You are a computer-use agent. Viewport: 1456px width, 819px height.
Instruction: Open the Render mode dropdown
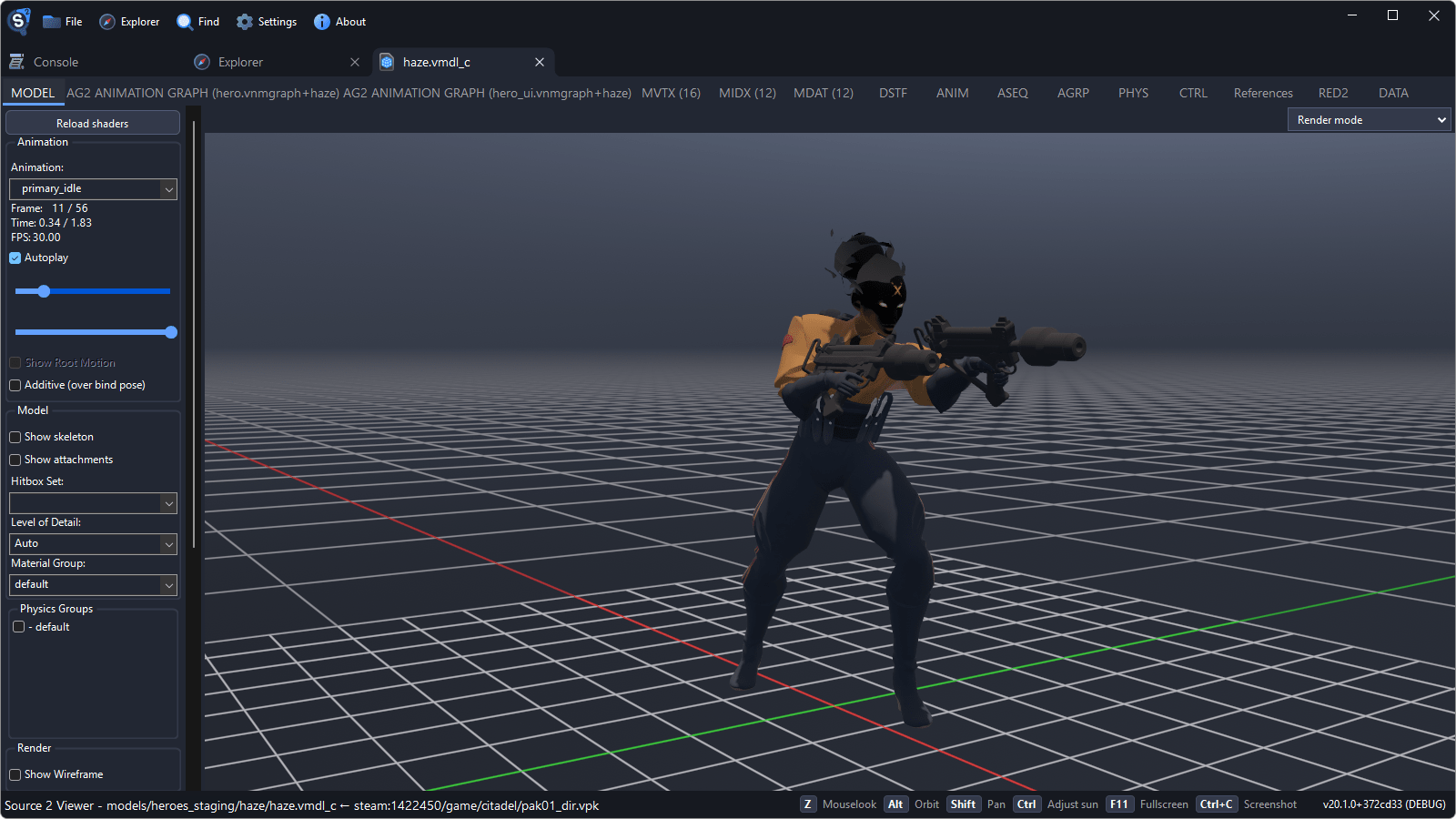click(x=1369, y=120)
